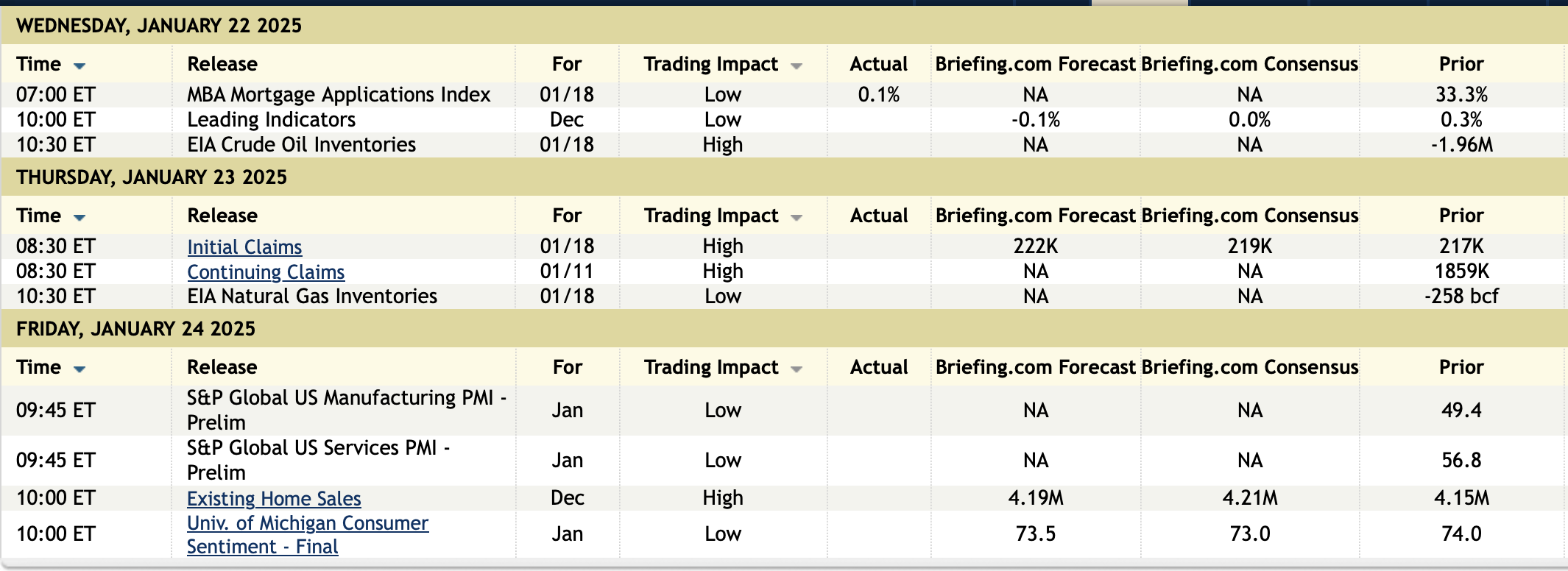Open Univ. of Michigan Consumer Sentiment link

(307, 524)
